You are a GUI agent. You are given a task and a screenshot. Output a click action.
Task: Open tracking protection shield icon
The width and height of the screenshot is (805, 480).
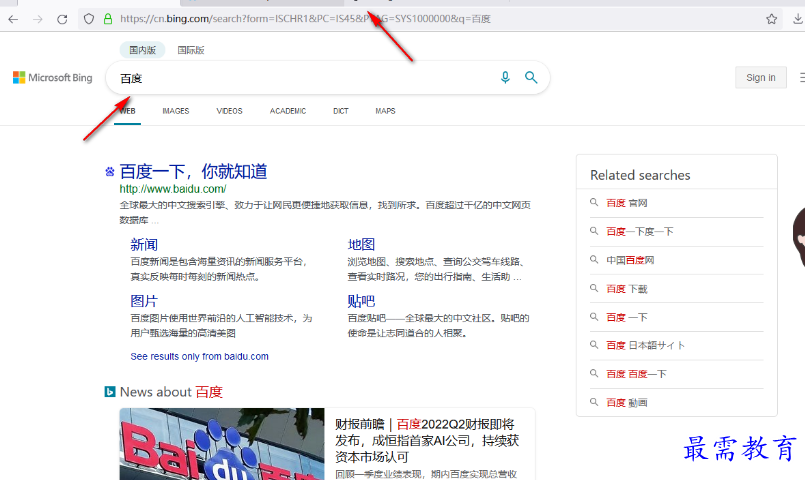(89, 19)
